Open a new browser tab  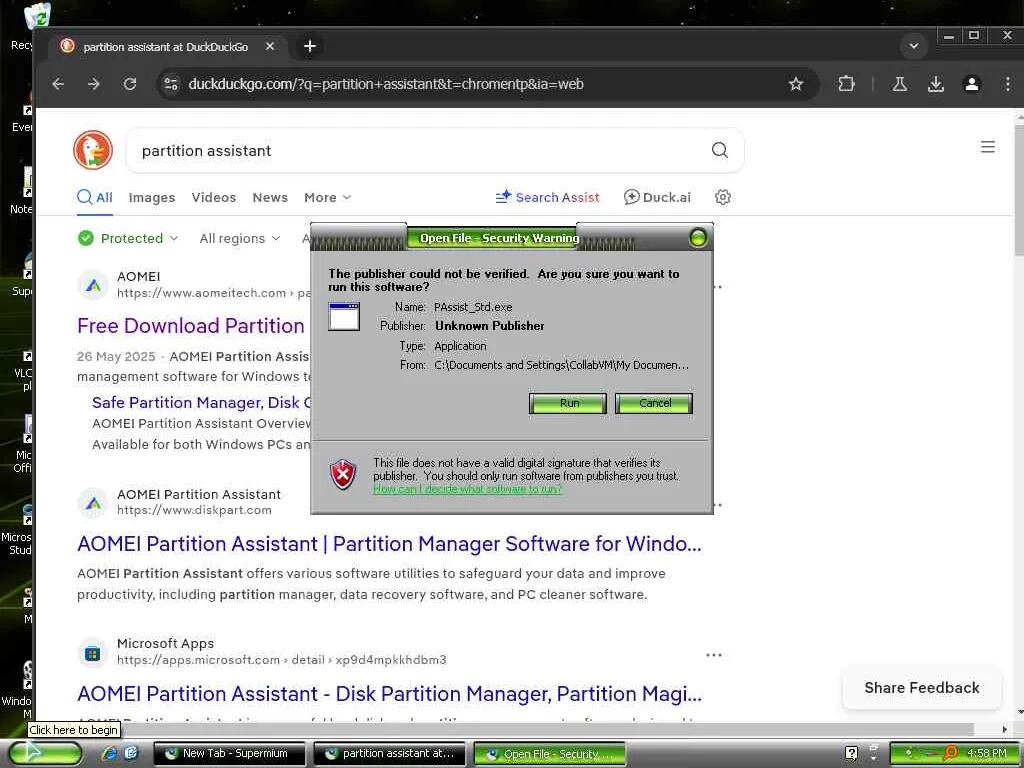pyautogui.click(x=310, y=46)
